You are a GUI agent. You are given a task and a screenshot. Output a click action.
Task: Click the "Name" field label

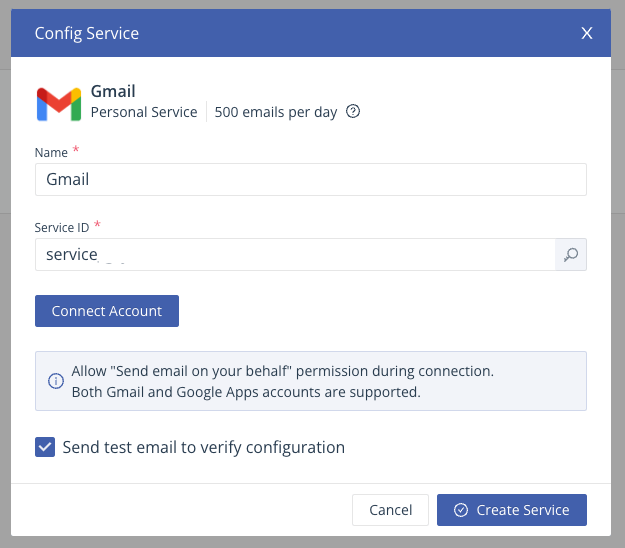[51, 153]
